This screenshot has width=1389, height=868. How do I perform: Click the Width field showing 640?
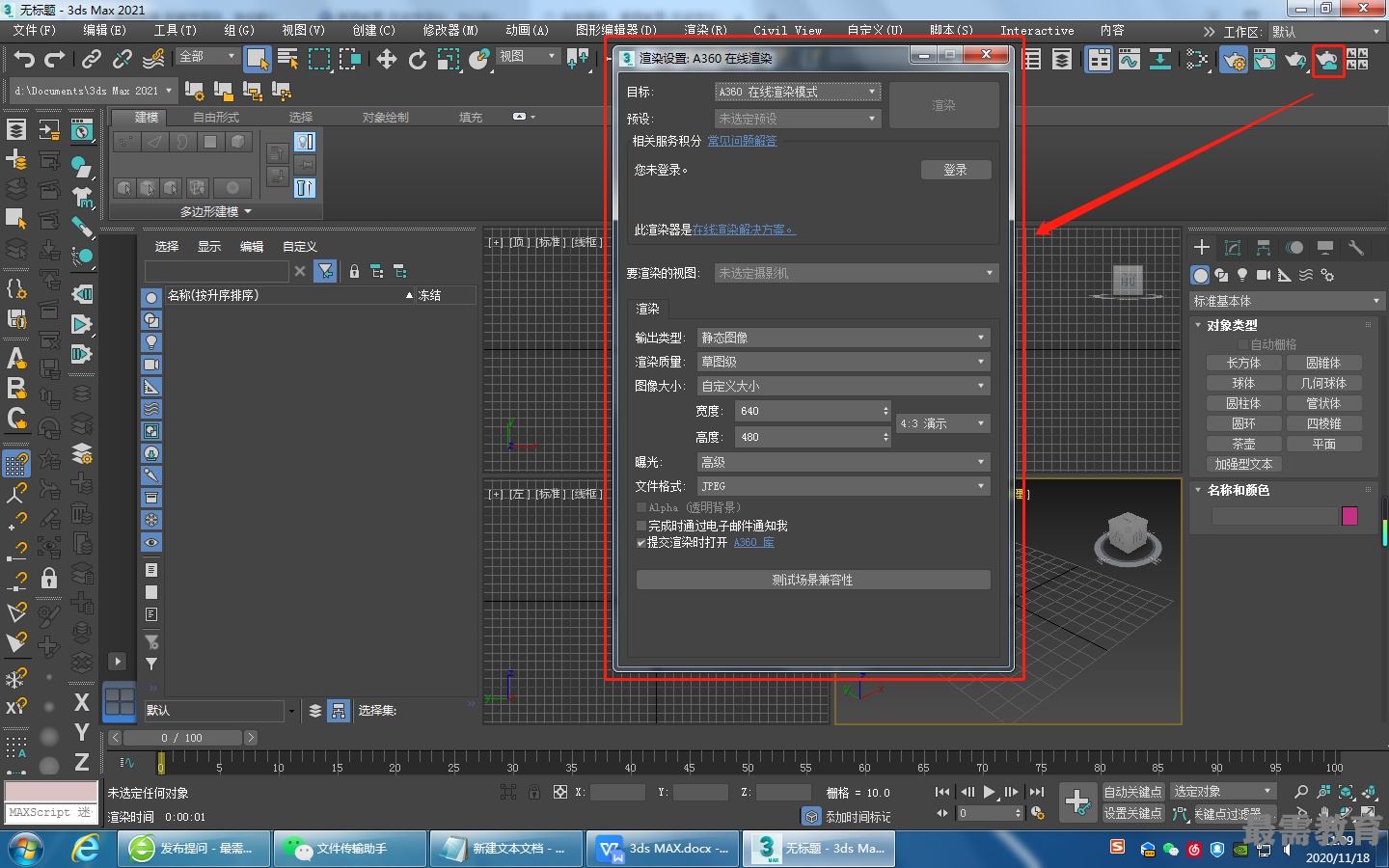point(813,411)
